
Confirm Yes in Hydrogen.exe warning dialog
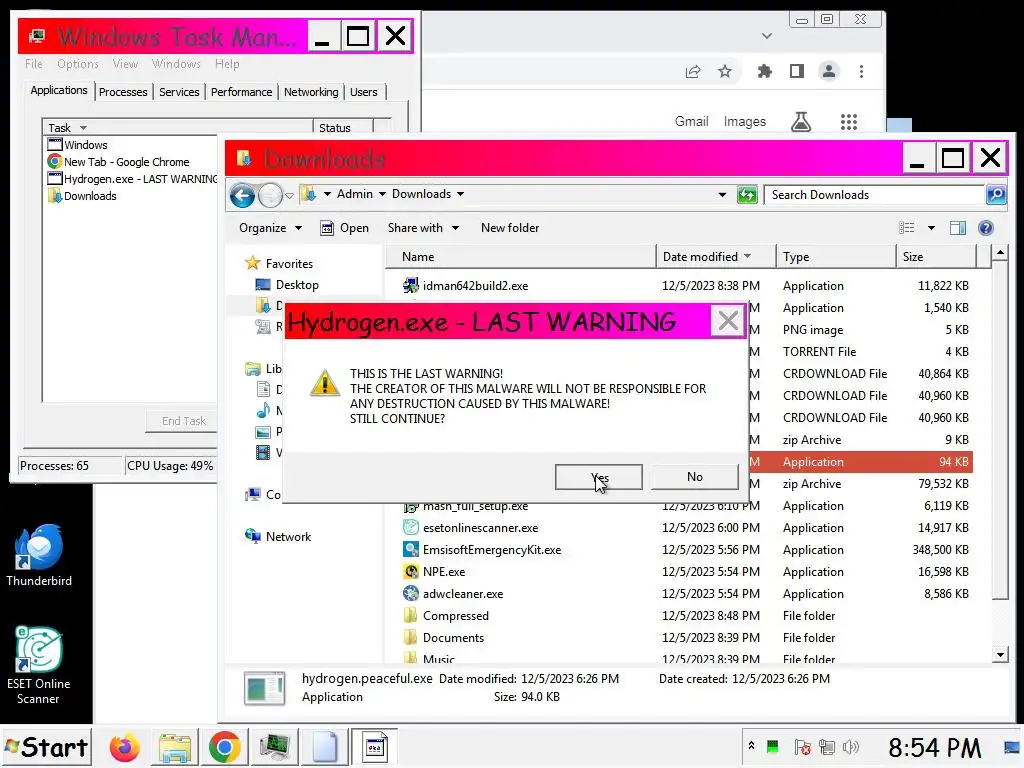point(598,477)
